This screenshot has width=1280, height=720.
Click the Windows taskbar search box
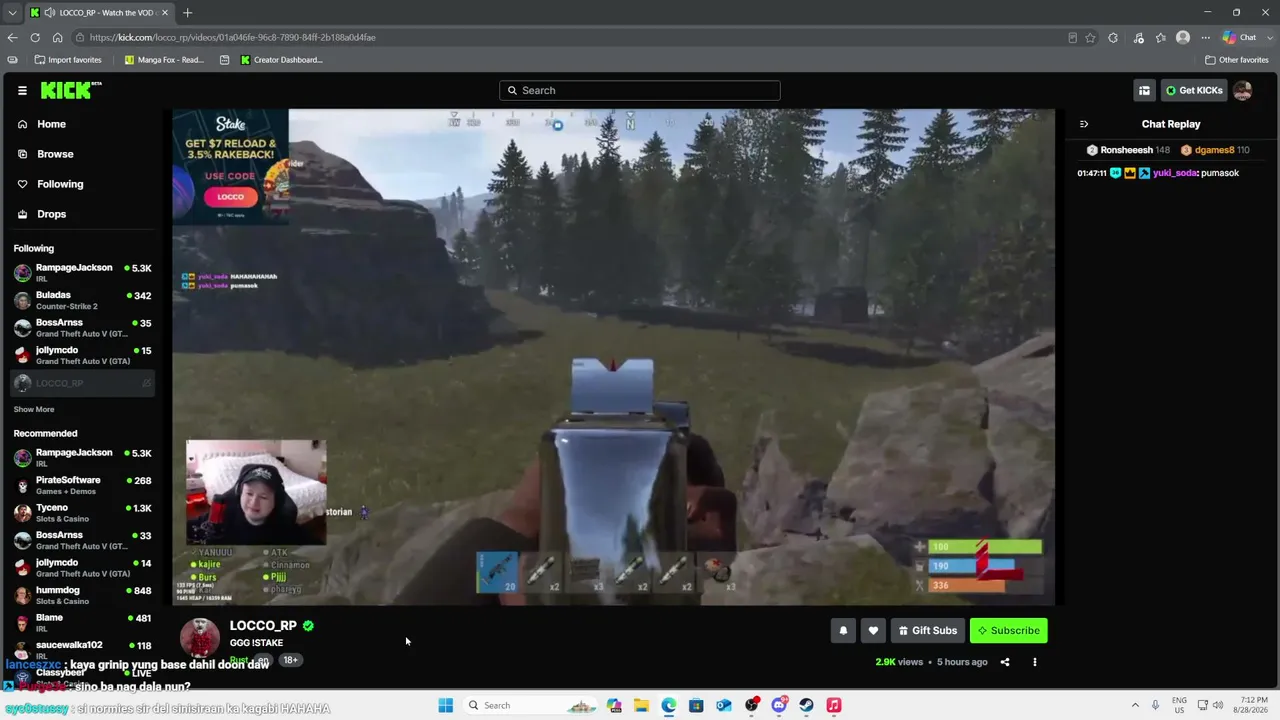pyautogui.click(x=532, y=705)
